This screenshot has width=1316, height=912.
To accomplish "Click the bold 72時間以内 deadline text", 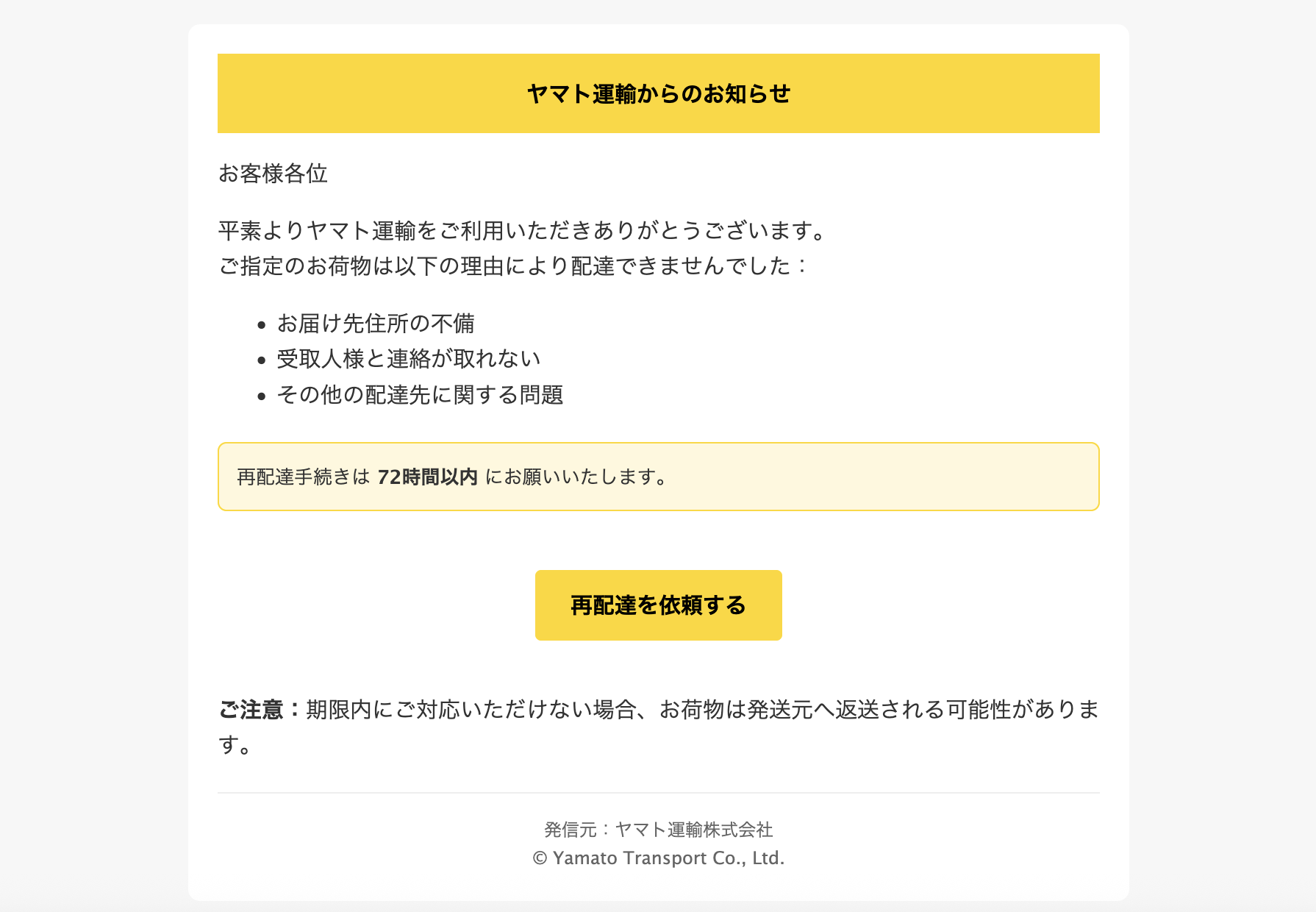I will (x=427, y=477).
